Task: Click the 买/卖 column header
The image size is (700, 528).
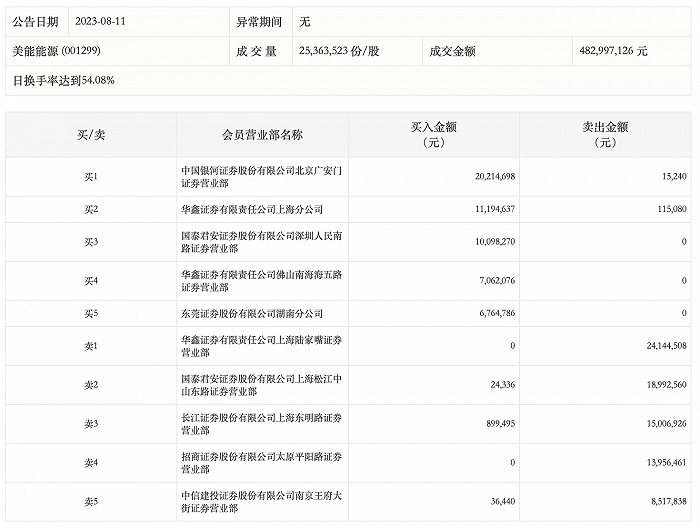Action: click(91, 135)
